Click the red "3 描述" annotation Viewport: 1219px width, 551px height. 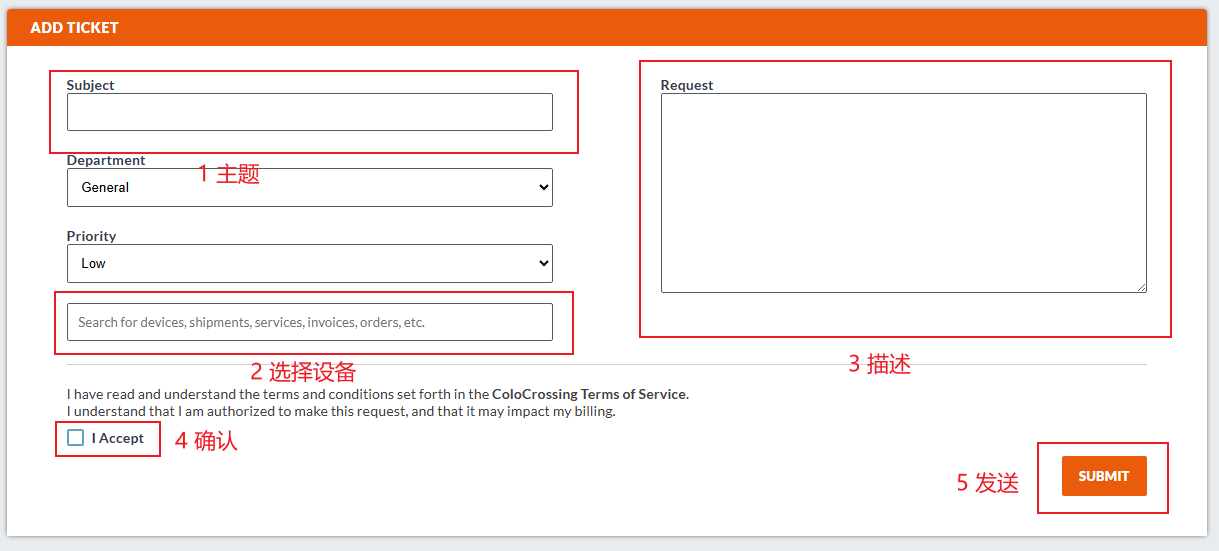coord(879,364)
